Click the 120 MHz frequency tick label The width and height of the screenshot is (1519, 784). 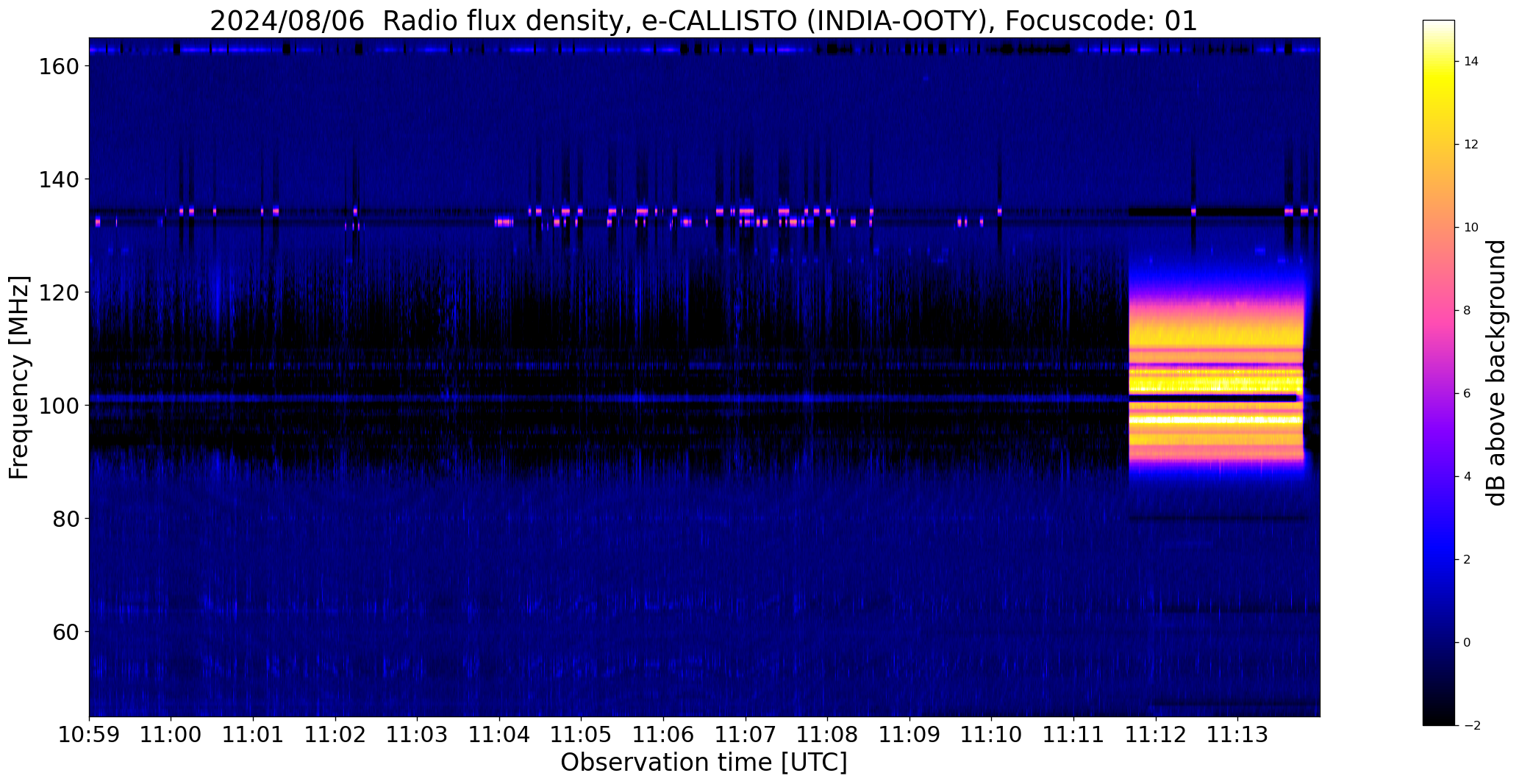click(x=58, y=292)
